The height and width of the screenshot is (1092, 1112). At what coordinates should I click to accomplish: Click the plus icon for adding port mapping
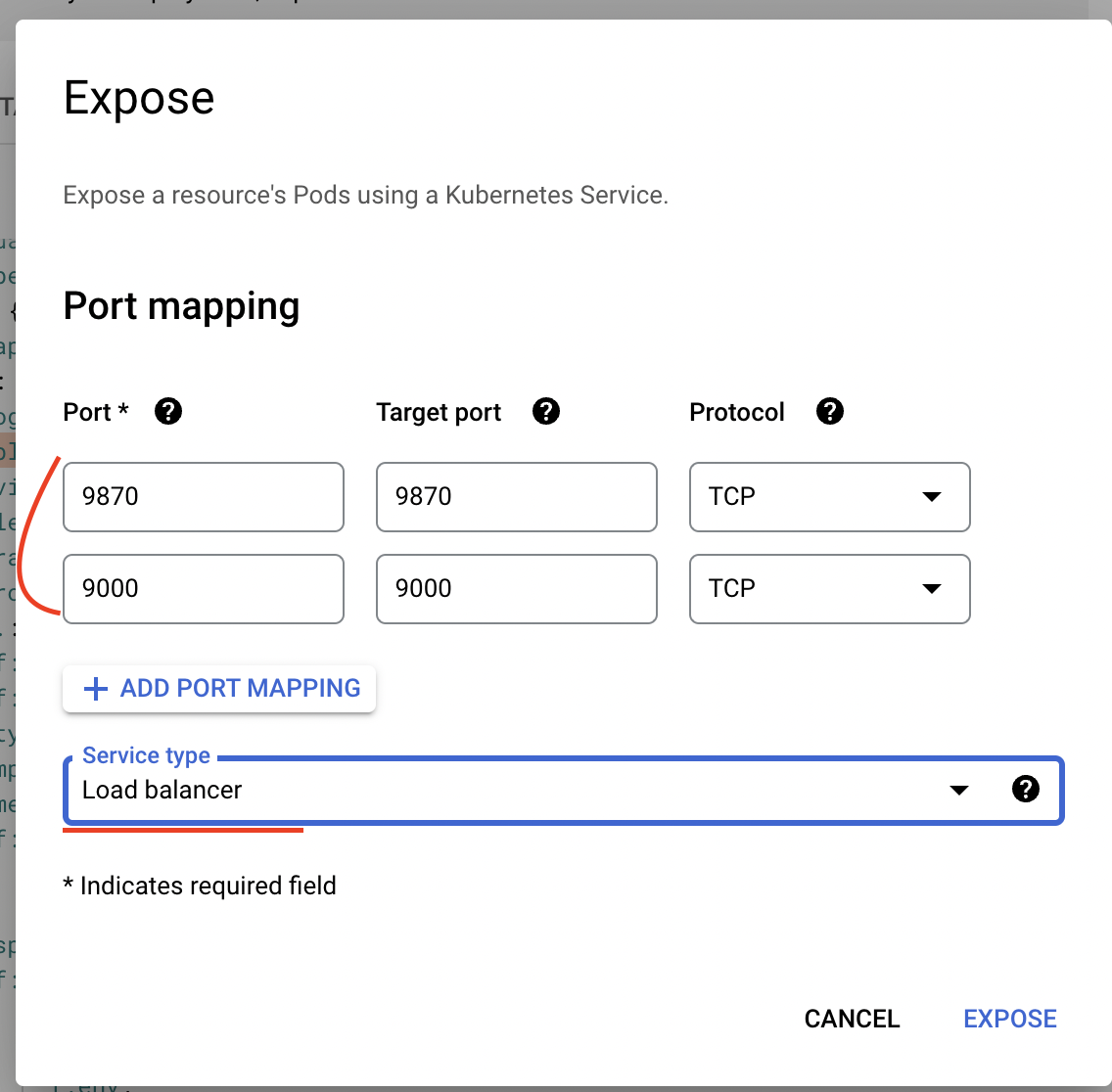coord(96,689)
